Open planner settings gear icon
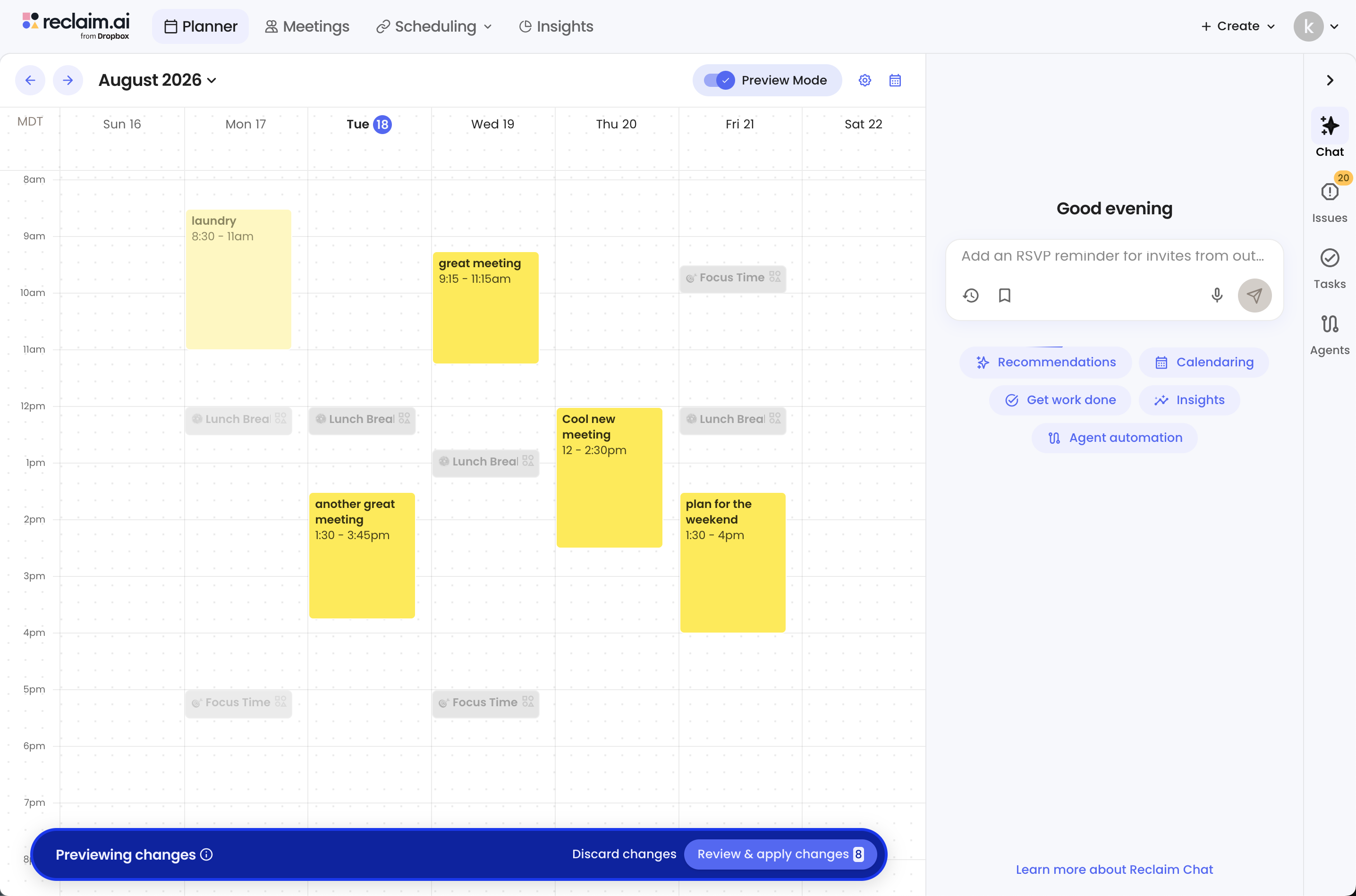The height and width of the screenshot is (896, 1356). pos(864,80)
